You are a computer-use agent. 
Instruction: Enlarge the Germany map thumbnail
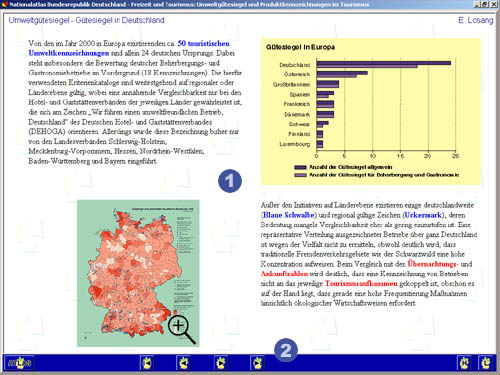tap(138, 273)
